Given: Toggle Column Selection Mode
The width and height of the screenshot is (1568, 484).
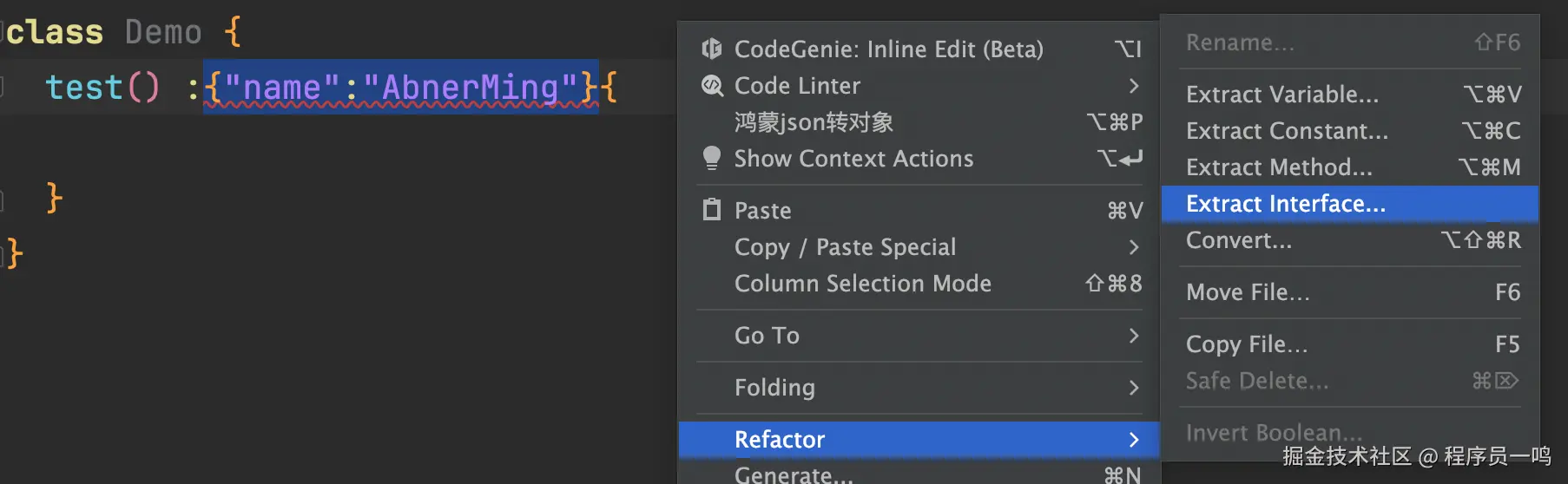Looking at the screenshot, I should coord(862,284).
